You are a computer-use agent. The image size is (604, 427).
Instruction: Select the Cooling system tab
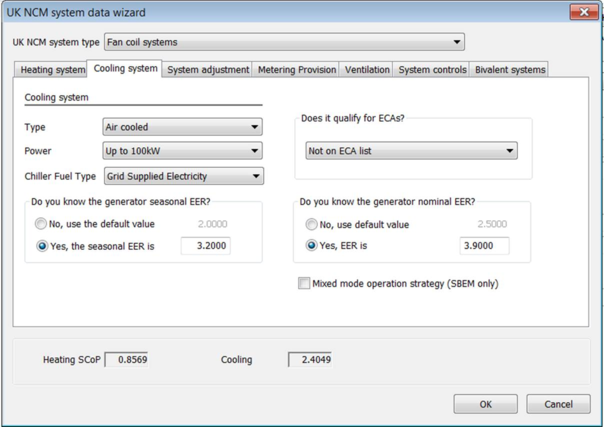[x=125, y=69]
